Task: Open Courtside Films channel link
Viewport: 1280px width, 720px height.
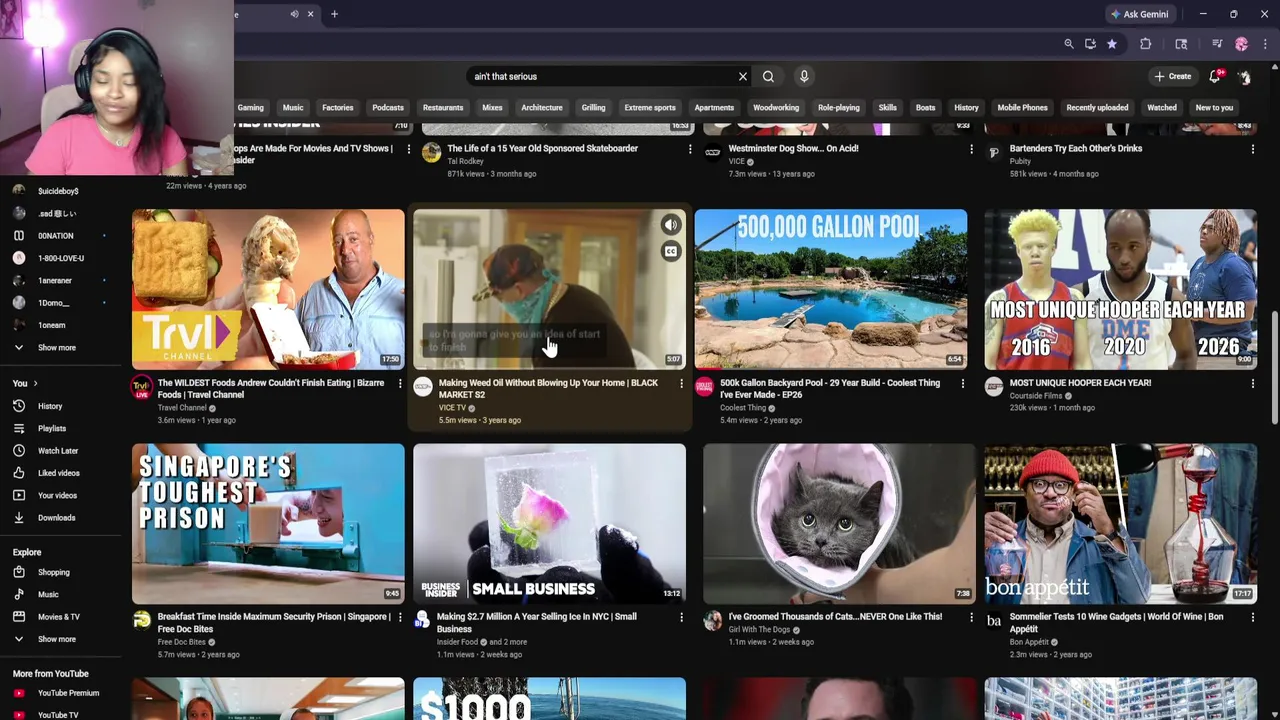Action: [x=1036, y=396]
